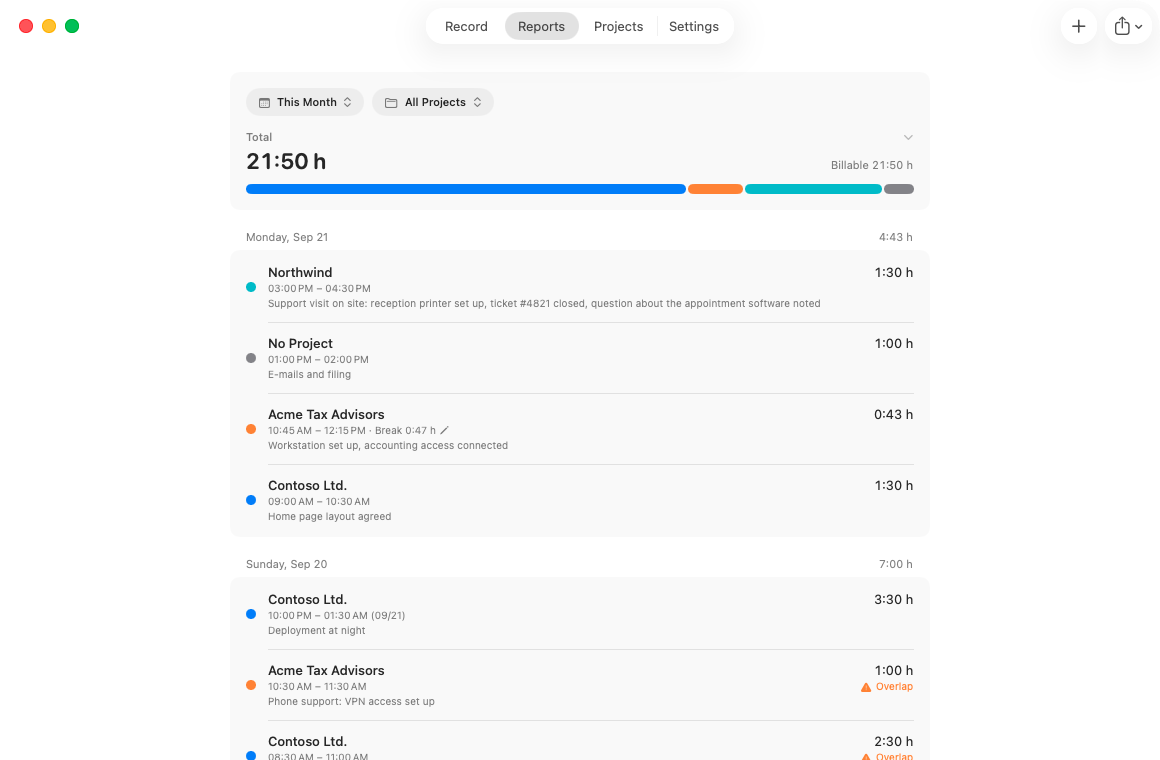Collapse the Total summary chevron
This screenshot has width=1160, height=760.
click(908, 138)
